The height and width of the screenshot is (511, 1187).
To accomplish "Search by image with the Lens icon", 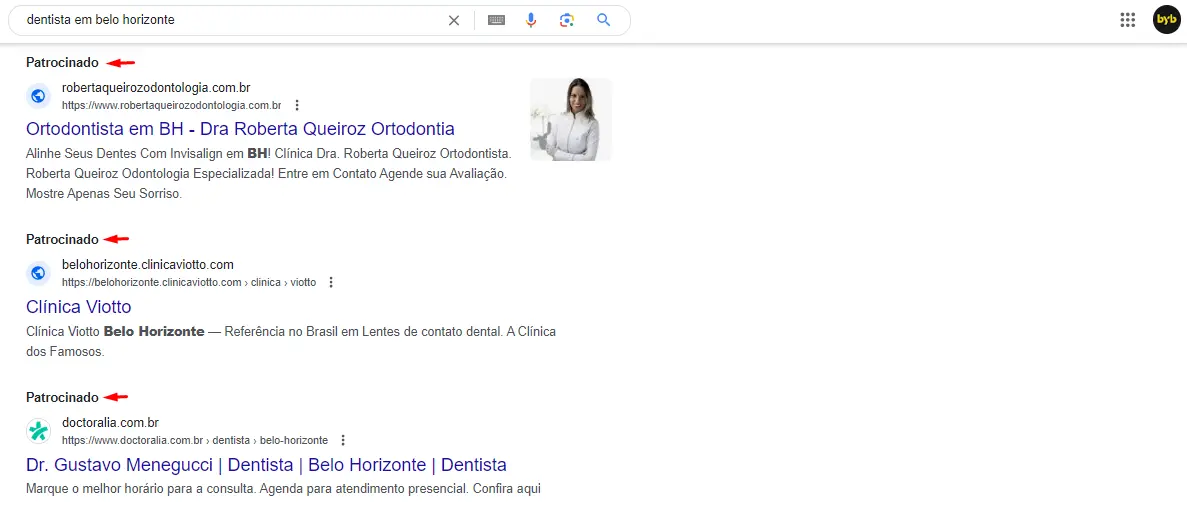I will tap(566, 20).
